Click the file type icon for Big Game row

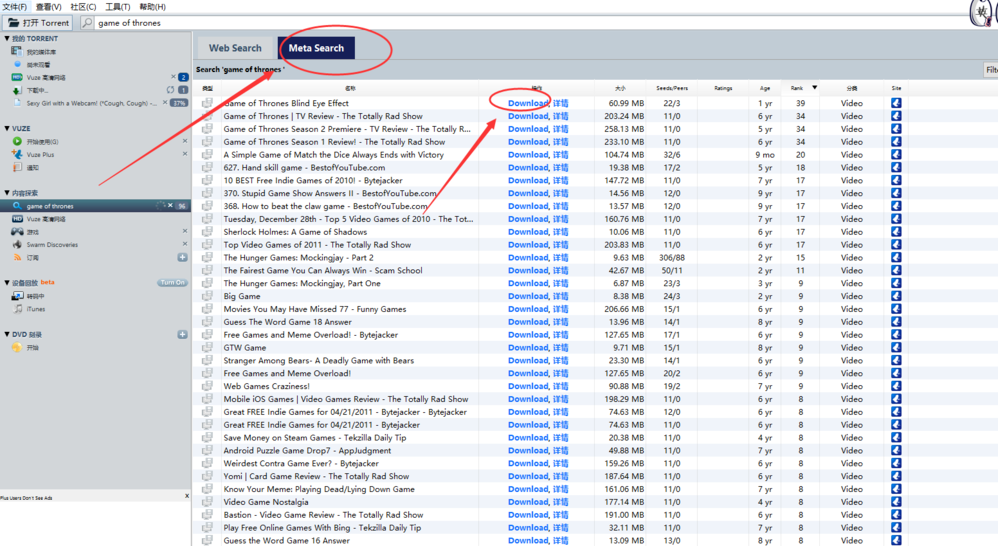click(207, 296)
